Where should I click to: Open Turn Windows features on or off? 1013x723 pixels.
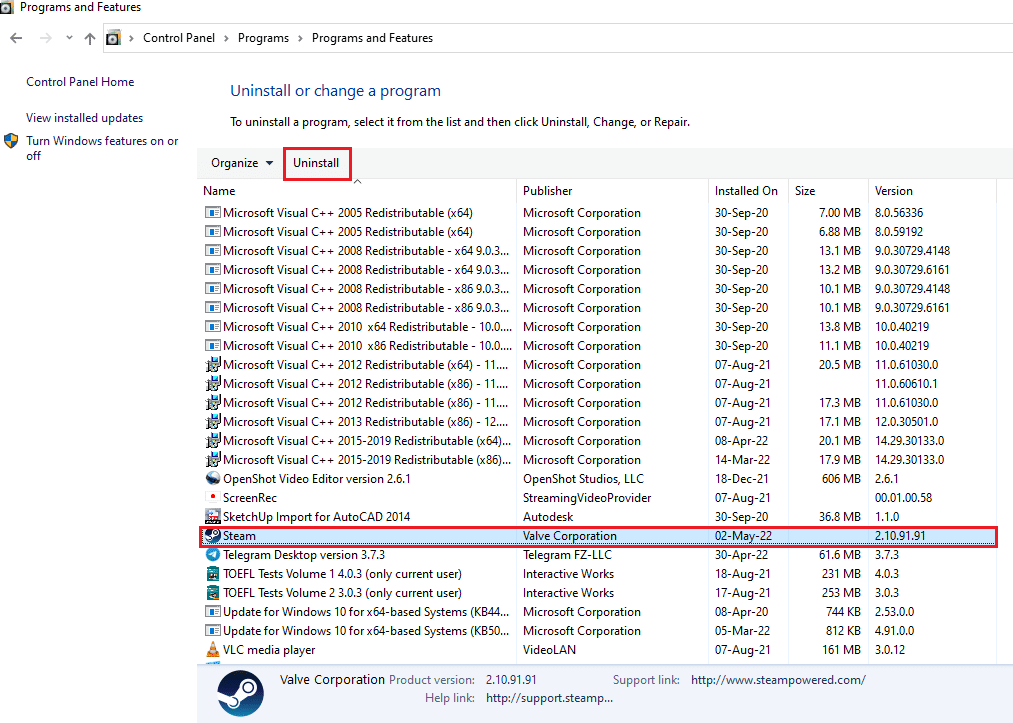tap(102, 148)
